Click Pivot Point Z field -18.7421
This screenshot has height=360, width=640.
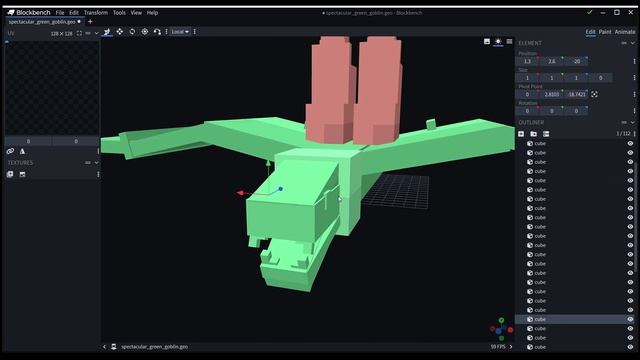[576, 94]
